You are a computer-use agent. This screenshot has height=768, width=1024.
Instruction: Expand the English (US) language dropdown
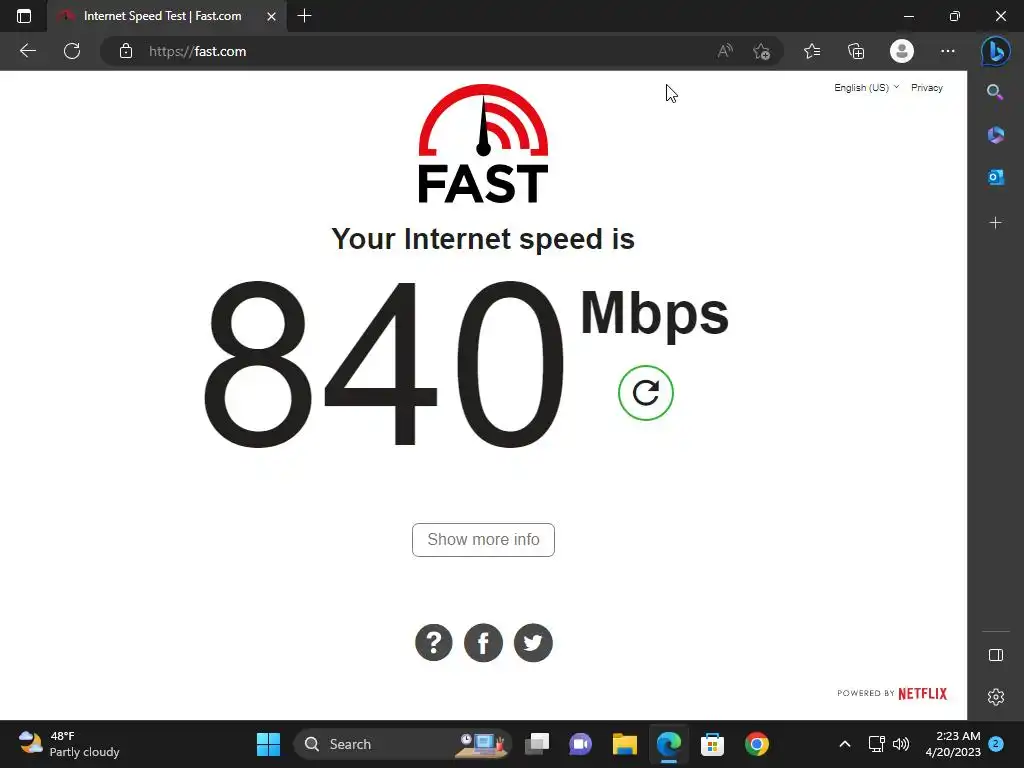coord(867,88)
